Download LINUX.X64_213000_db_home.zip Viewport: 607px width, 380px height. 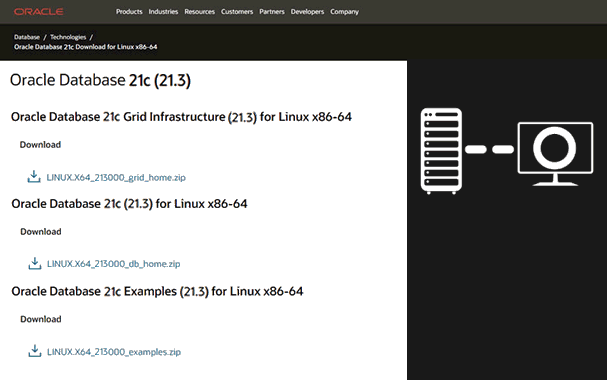point(113,264)
